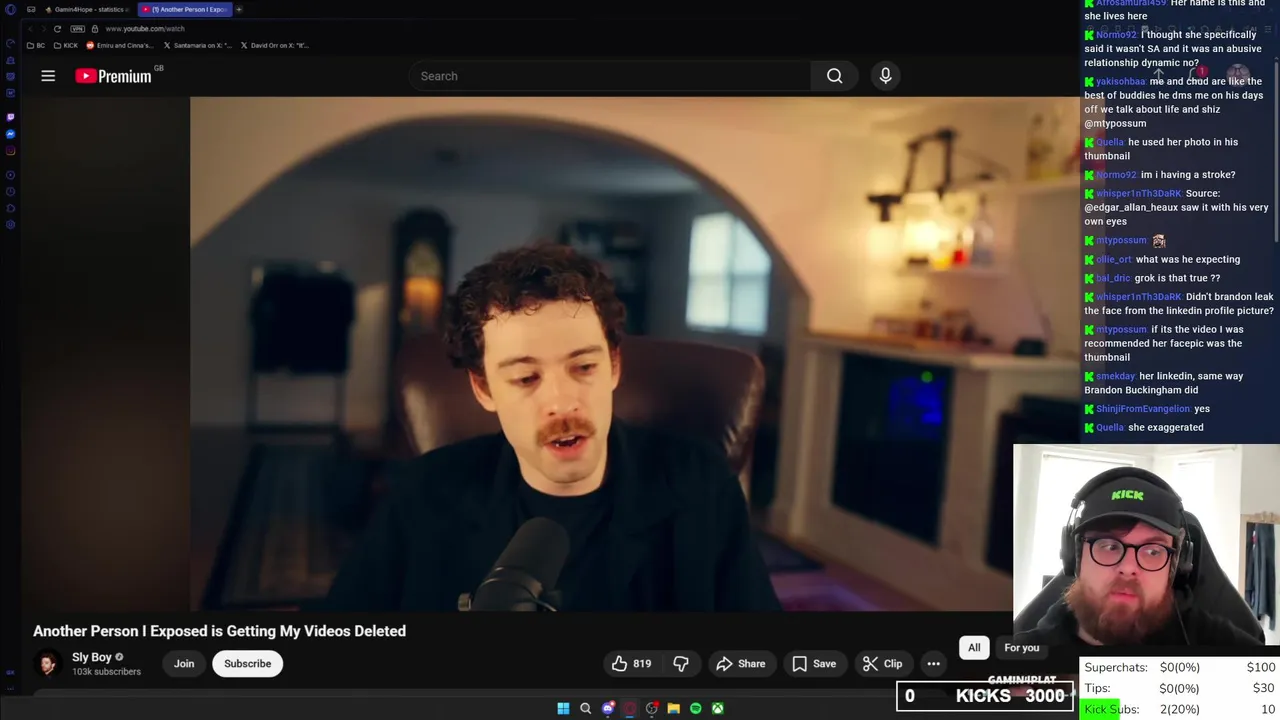Open the BC bookmarks folder
Image resolution: width=1280 pixels, height=720 pixels.
click(x=37, y=45)
